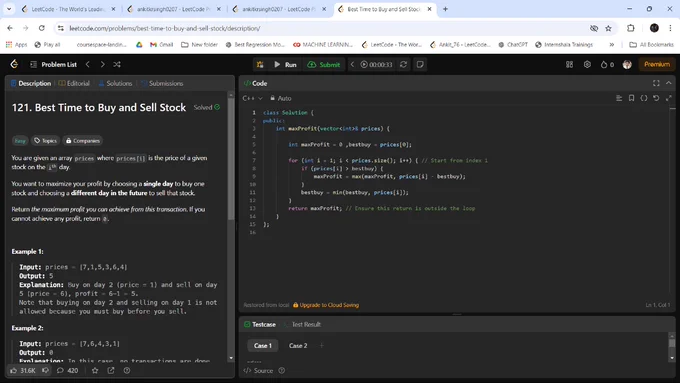Click the description panel scrollbar
The width and height of the screenshot is (680, 383).
(231, 159)
